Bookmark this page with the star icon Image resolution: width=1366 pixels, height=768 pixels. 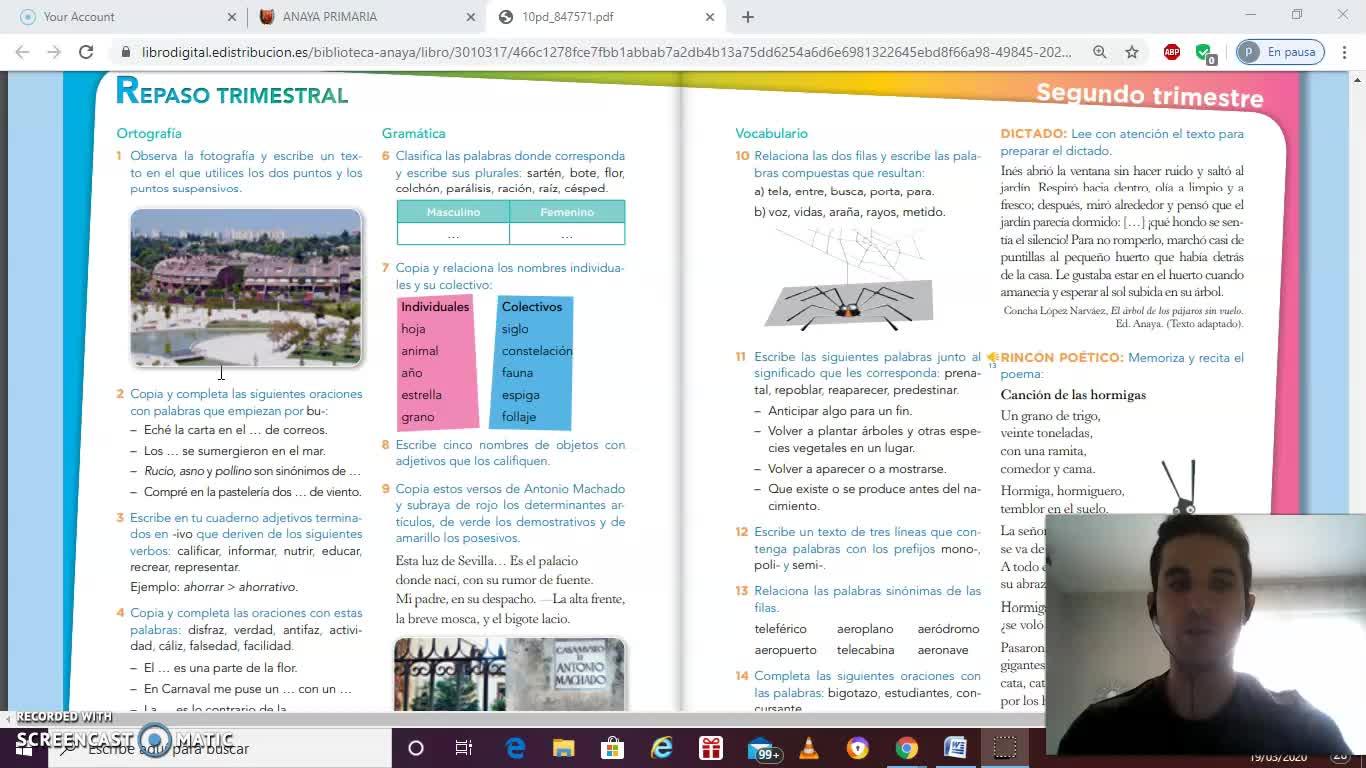click(1132, 52)
